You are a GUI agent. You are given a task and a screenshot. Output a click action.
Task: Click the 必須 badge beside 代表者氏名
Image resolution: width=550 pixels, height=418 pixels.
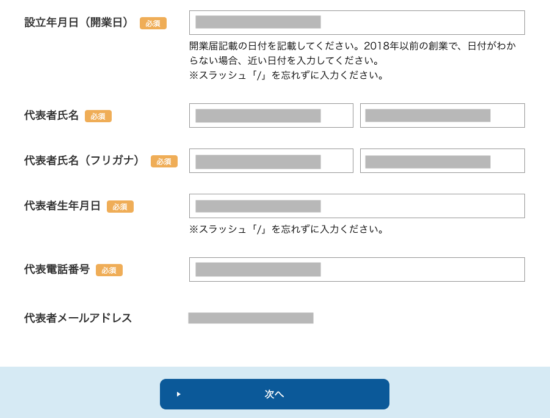98,116
